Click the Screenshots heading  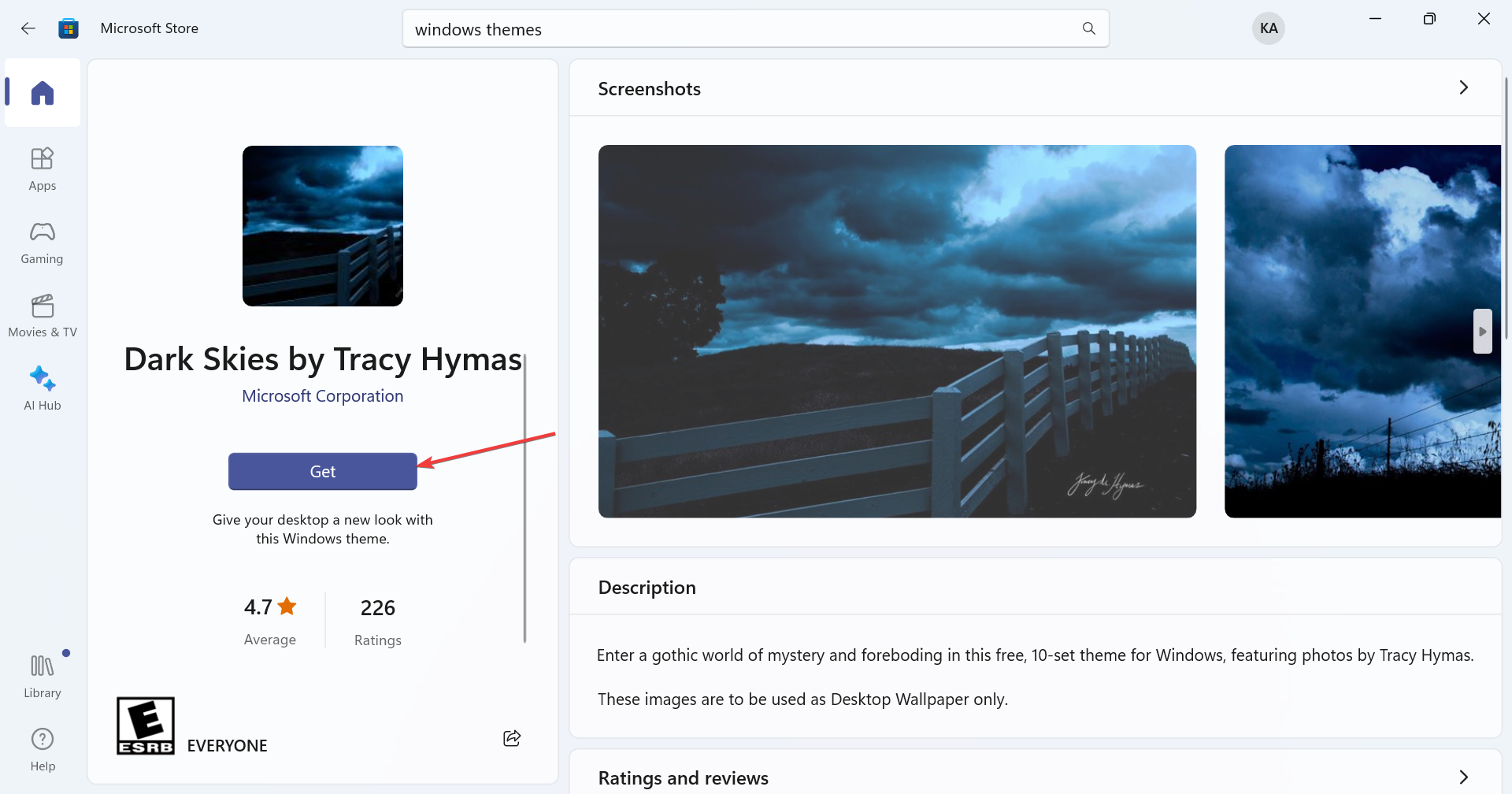coord(649,89)
